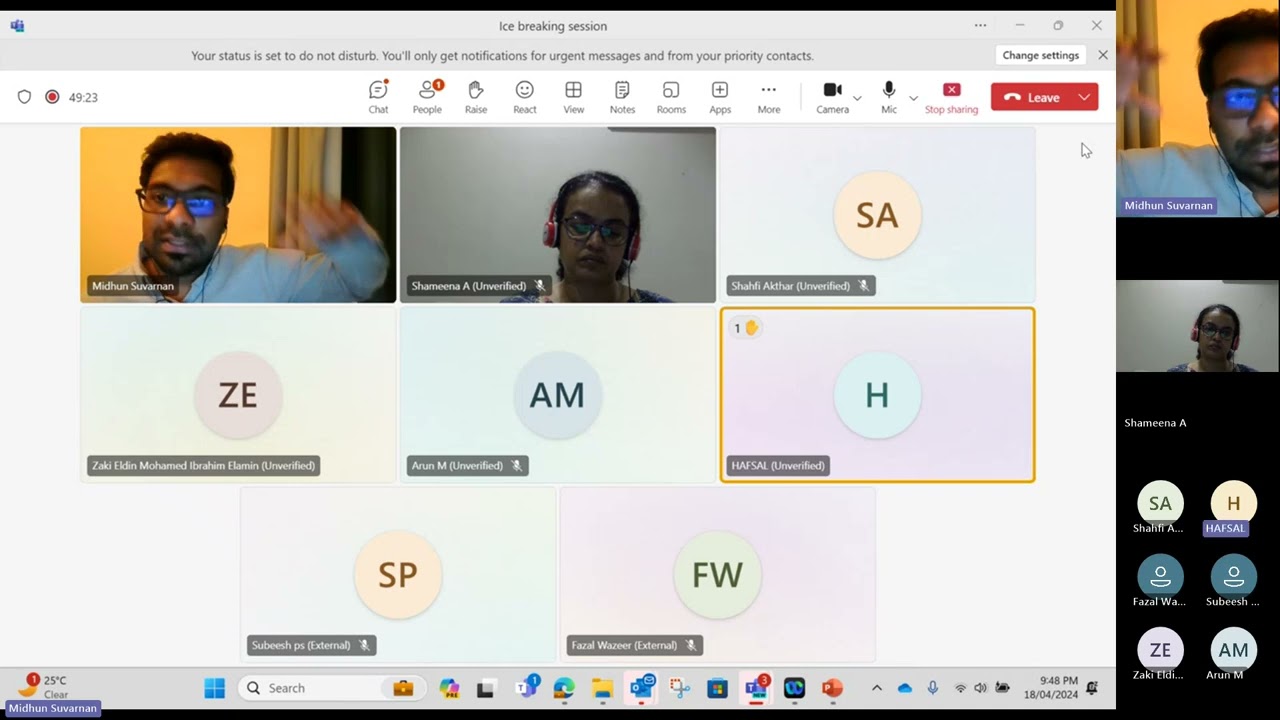Select Midhun Suvarnan's video tile

238,214
